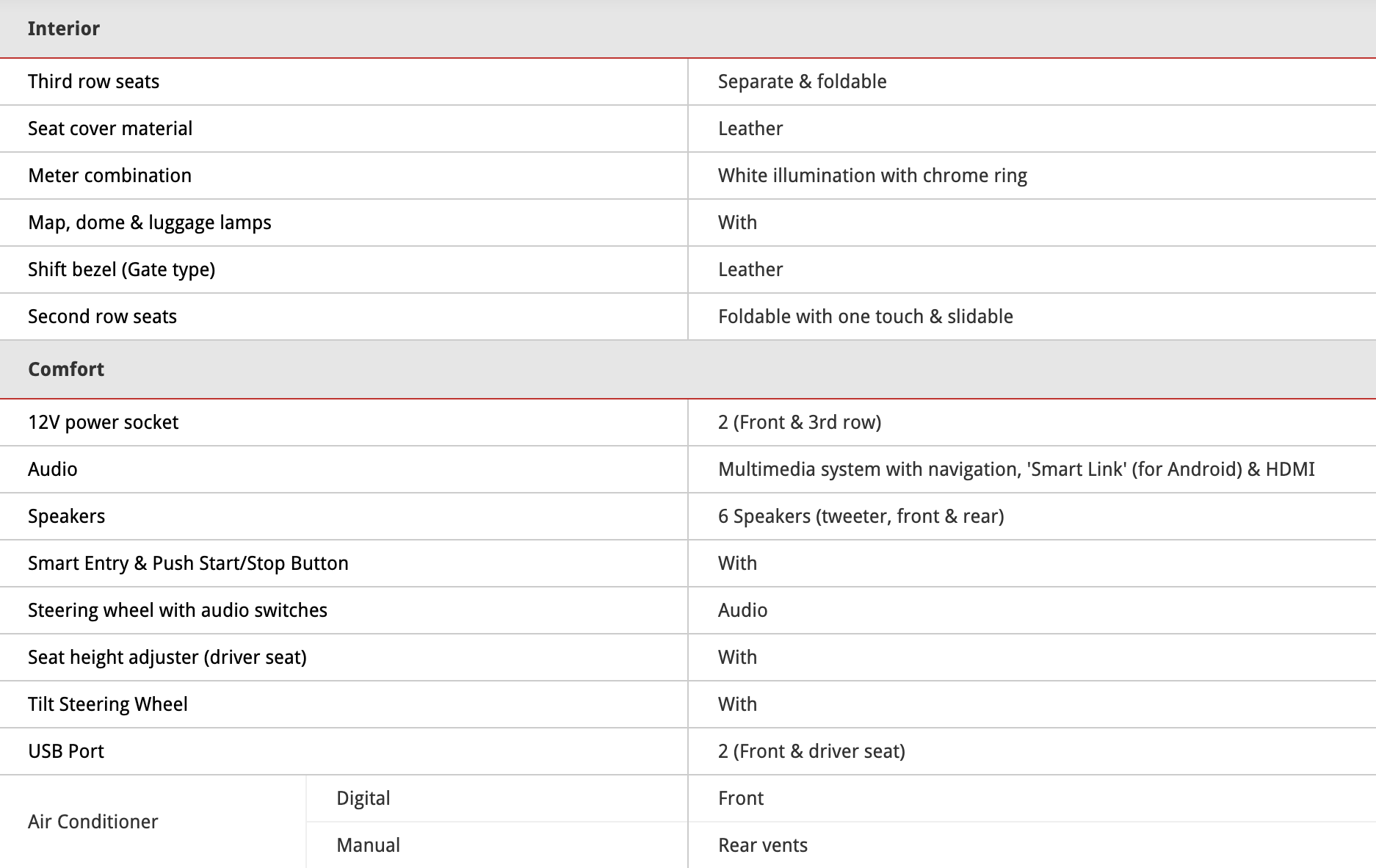Click Foldable with one touch & slidable
The image size is (1376, 868).
[865, 317]
